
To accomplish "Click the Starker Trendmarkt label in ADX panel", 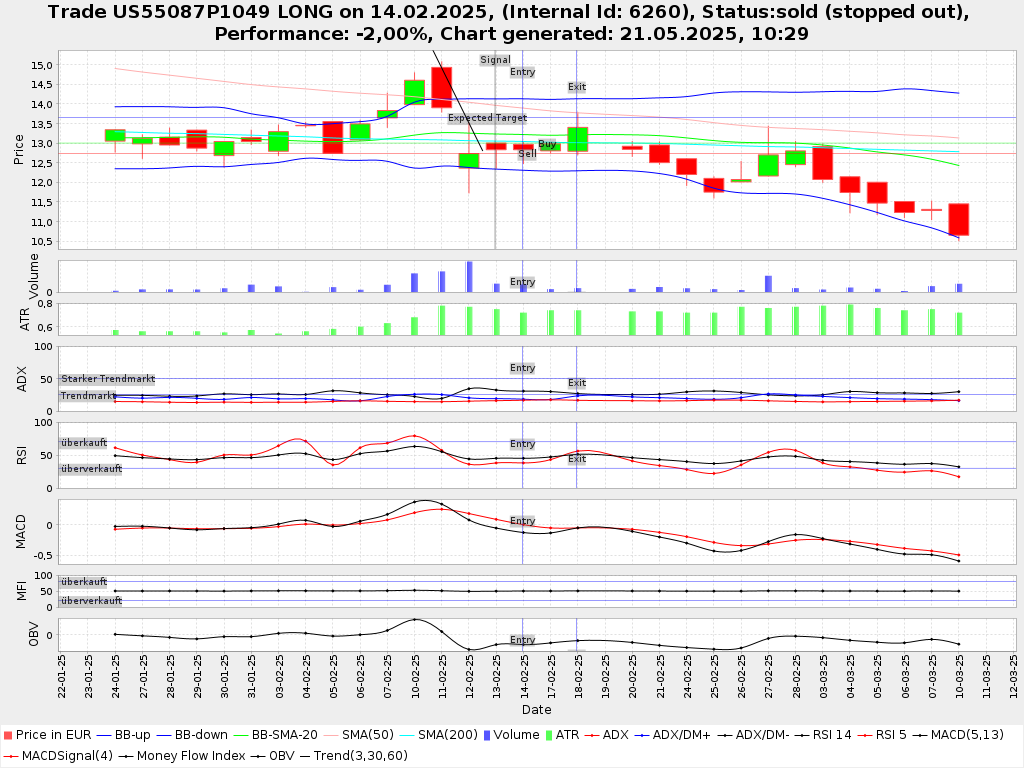I will click(x=107, y=379).
